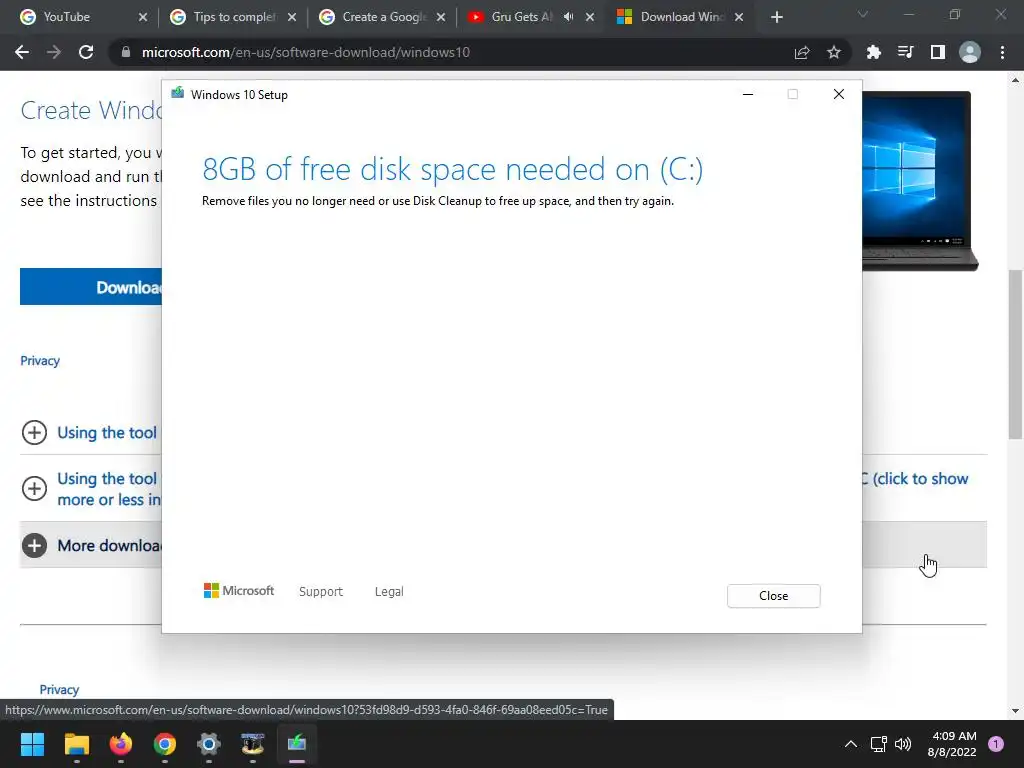Click the laptop image on the webpage
The width and height of the screenshot is (1024, 768).
click(920, 181)
